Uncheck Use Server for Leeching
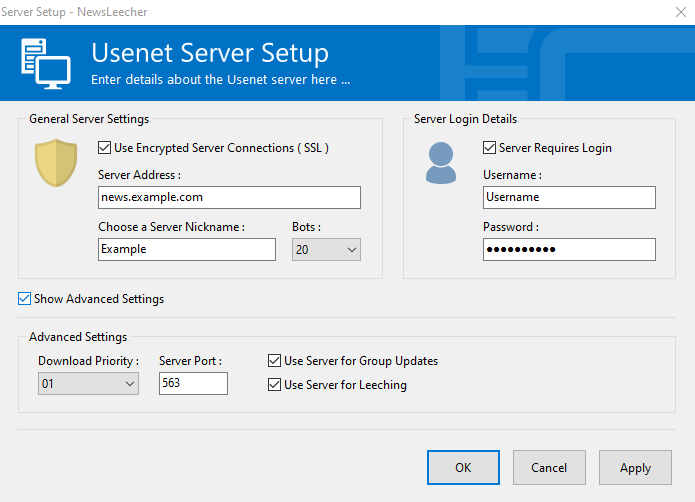Image resolution: width=695 pixels, height=502 pixels. (275, 385)
